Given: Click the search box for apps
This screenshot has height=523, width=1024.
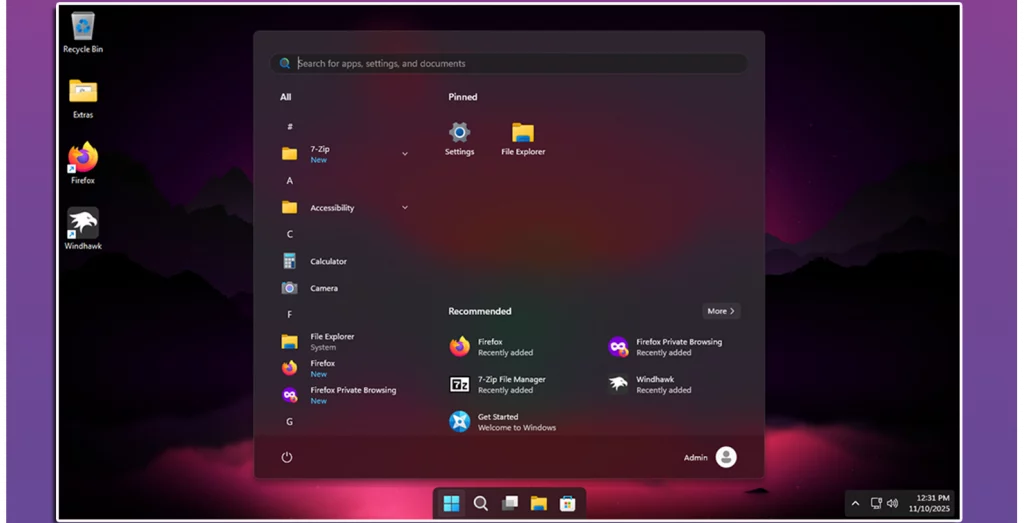Looking at the screenshot, I should tap(508, 63).
